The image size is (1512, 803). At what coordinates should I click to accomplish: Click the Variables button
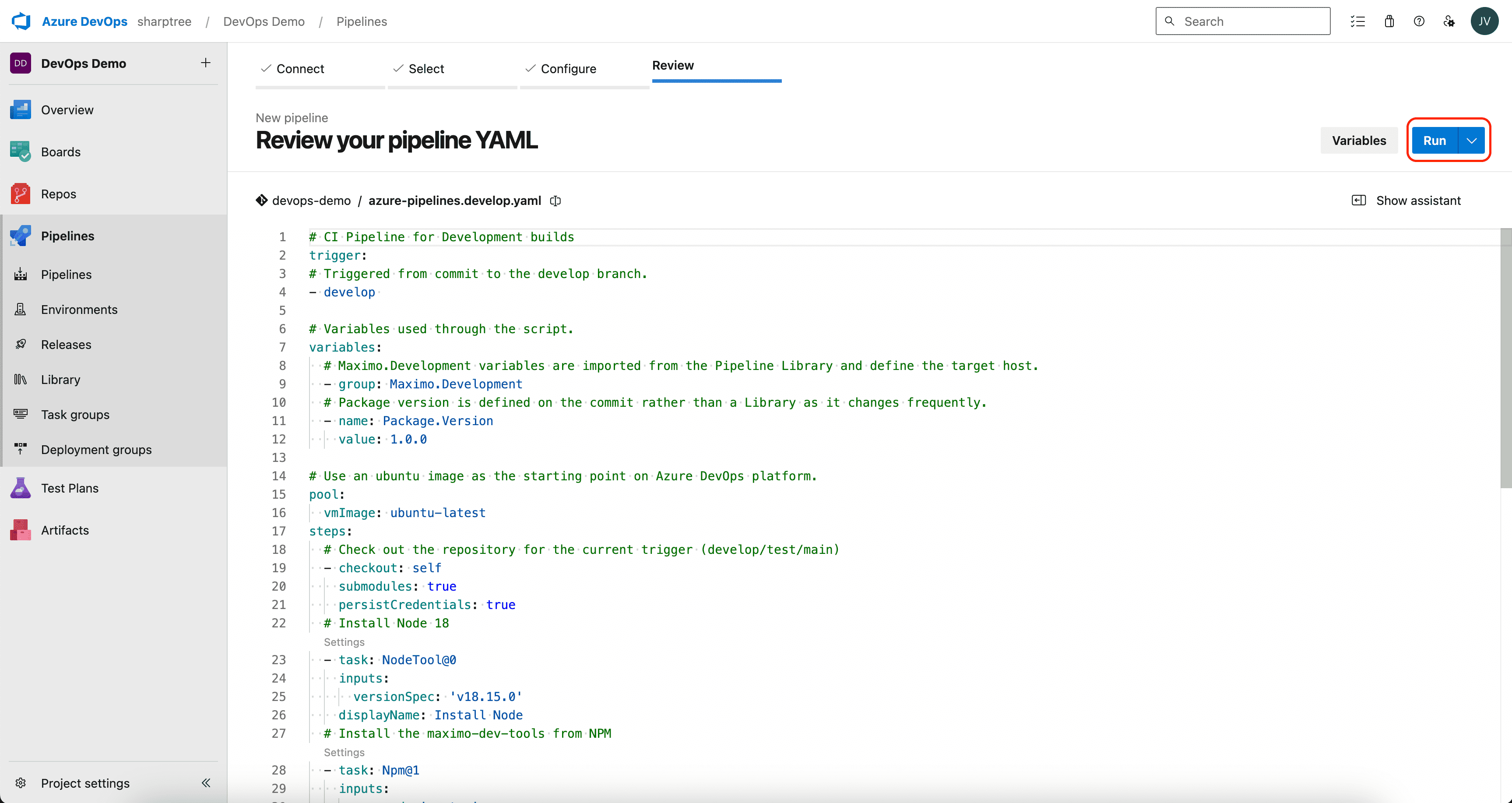1359,140
